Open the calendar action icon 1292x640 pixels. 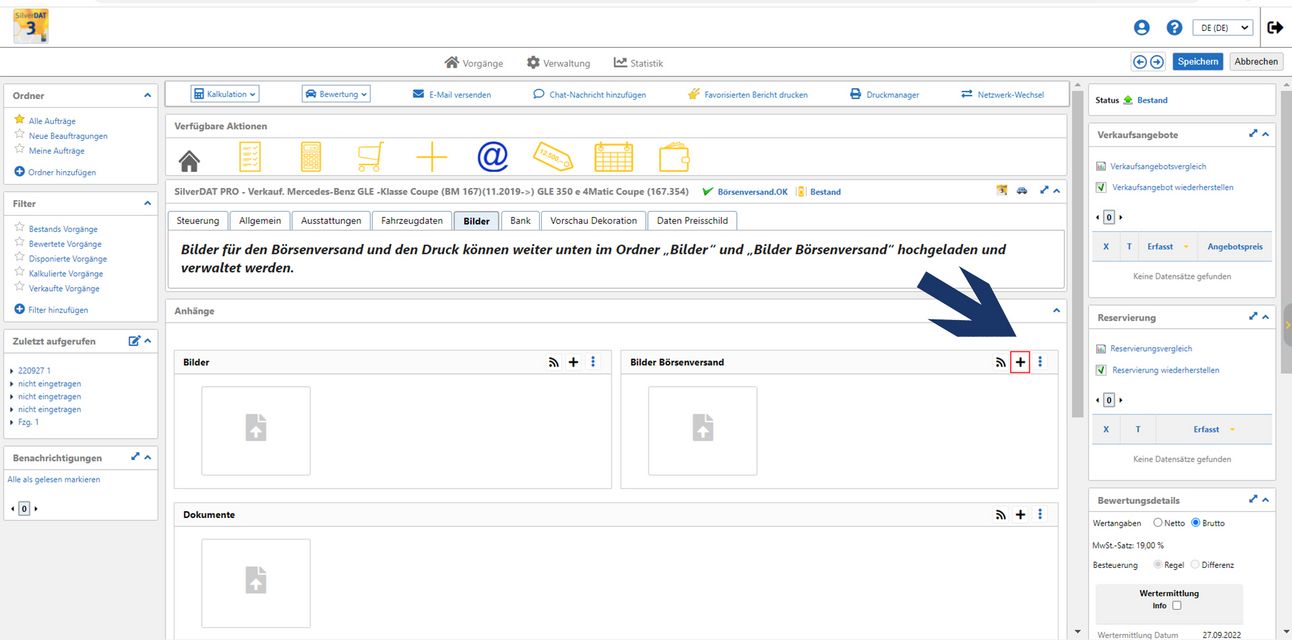[x=613, y=157]
